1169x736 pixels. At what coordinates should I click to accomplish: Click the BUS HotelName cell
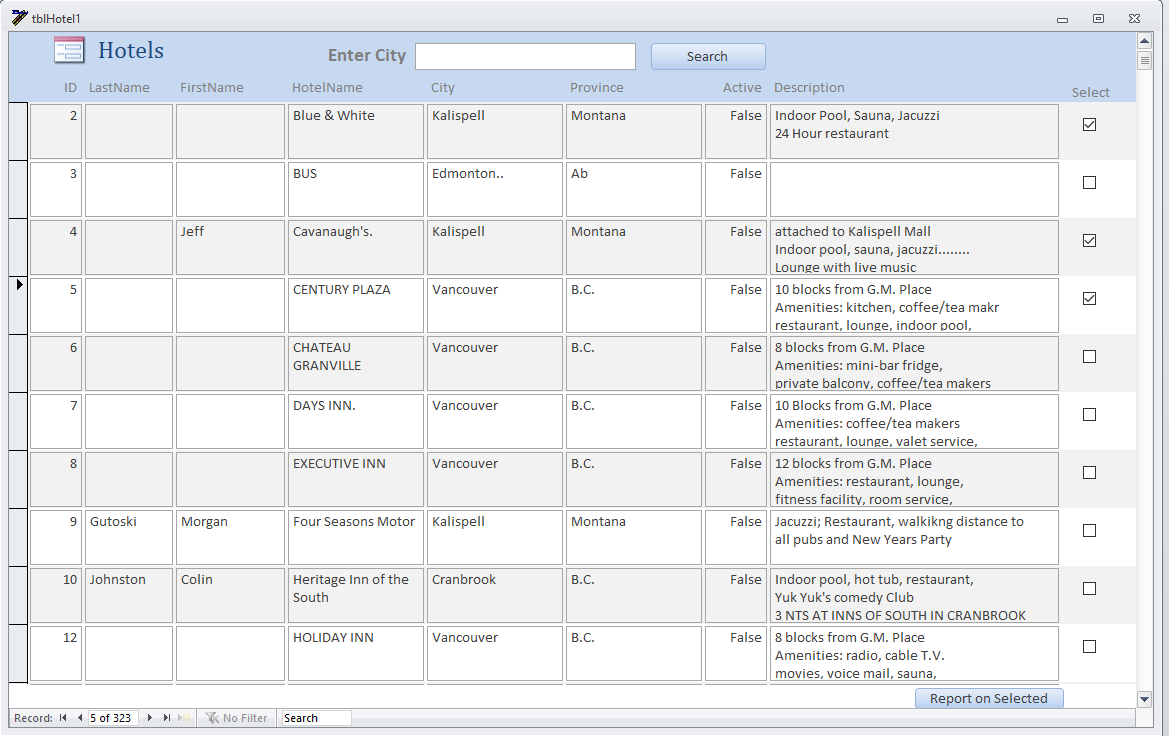(x=356, y=189)
